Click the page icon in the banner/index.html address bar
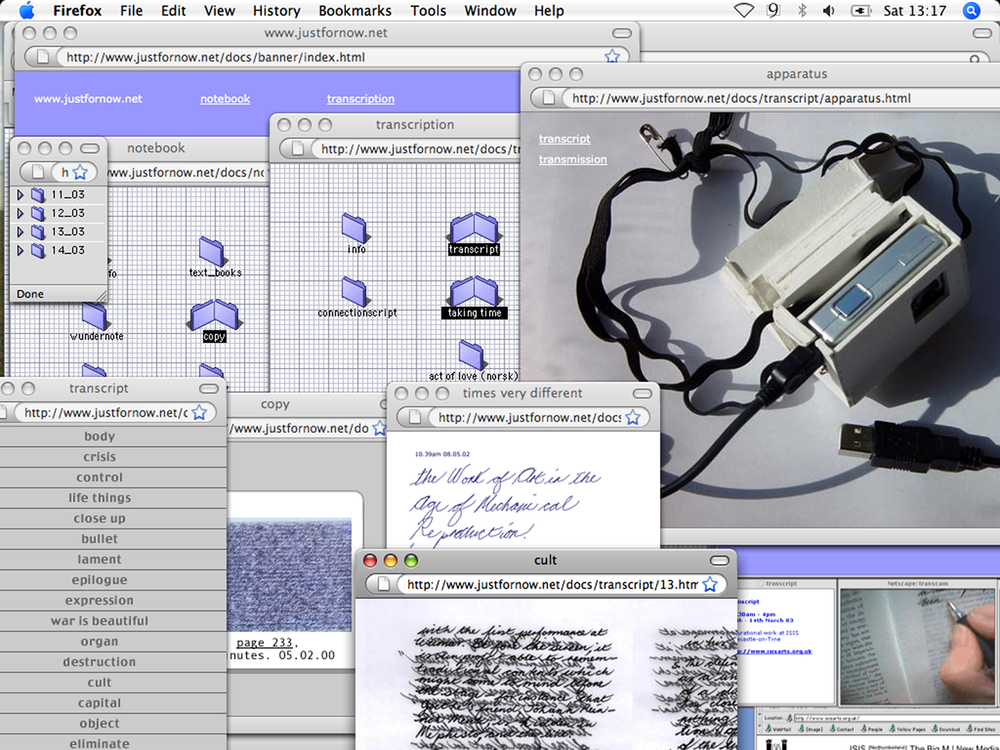 43,57
